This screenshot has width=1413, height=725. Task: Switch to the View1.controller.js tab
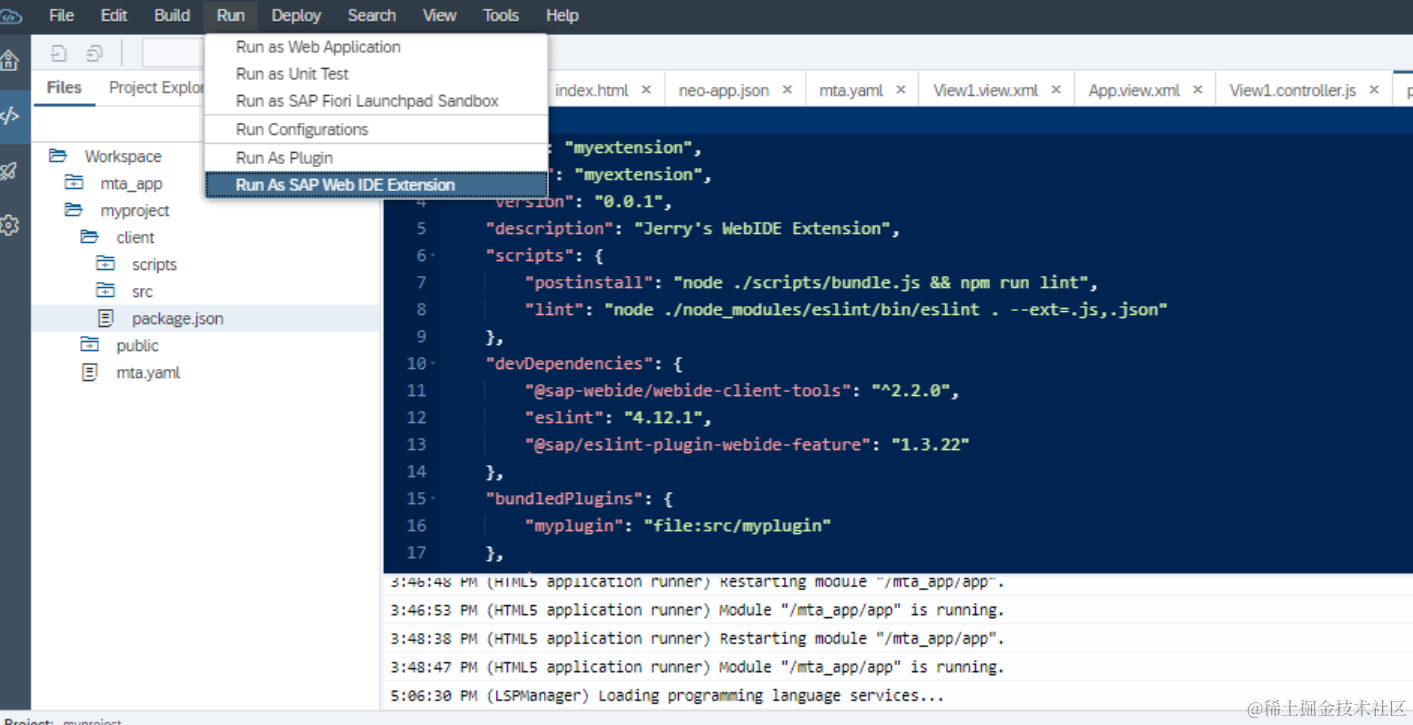(x=1292, y=90)
